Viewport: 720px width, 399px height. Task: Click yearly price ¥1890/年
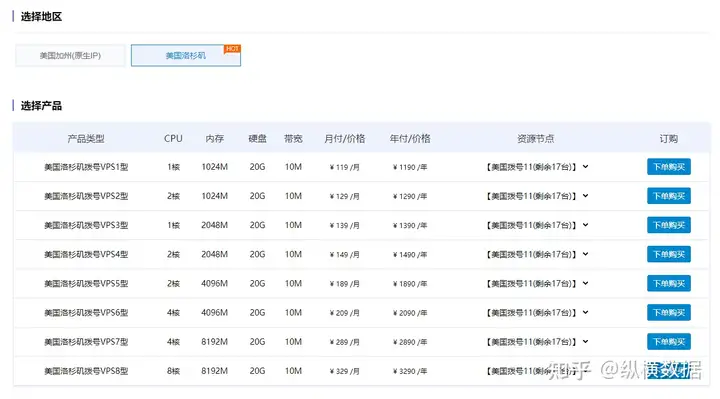[410, 284]
